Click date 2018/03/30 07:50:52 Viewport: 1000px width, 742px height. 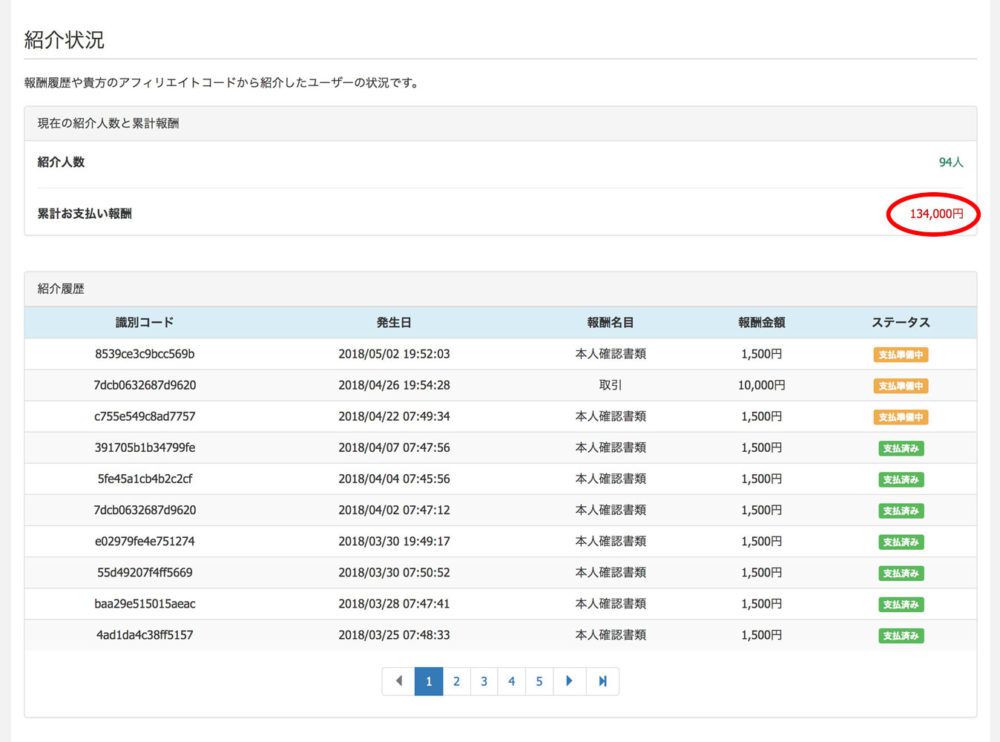pos(394,572)
